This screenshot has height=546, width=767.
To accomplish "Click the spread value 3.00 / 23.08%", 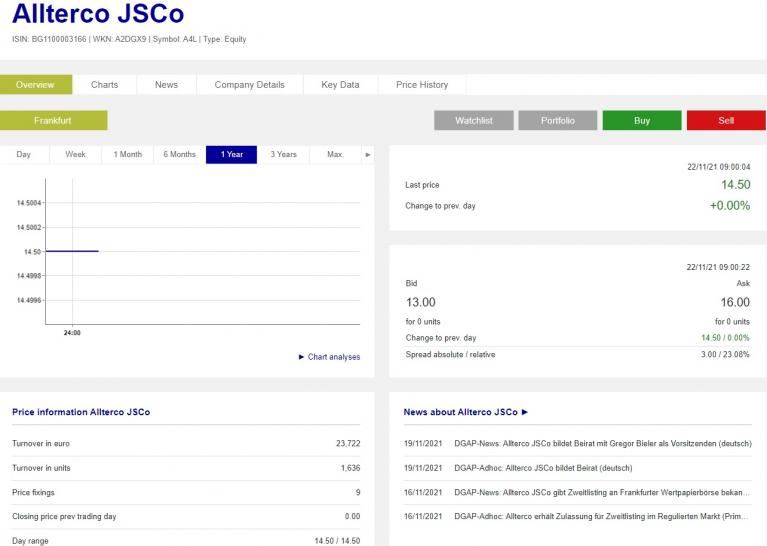I will pyautogui.click(x=725, y=354).
